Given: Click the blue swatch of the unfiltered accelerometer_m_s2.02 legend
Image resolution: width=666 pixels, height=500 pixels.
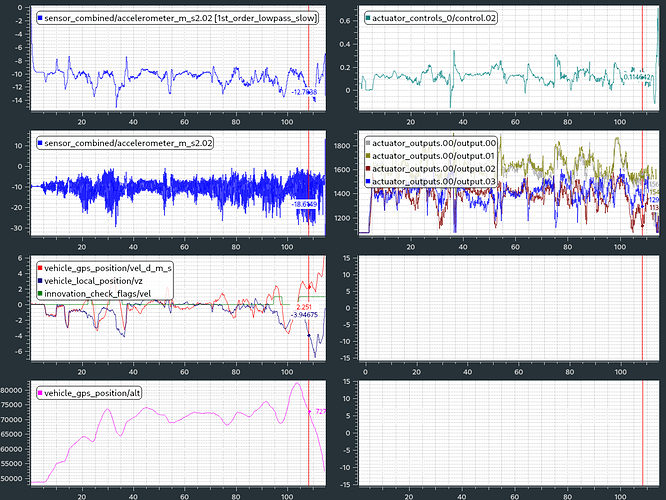Looking at the screenshot, I should pos(40,143).
